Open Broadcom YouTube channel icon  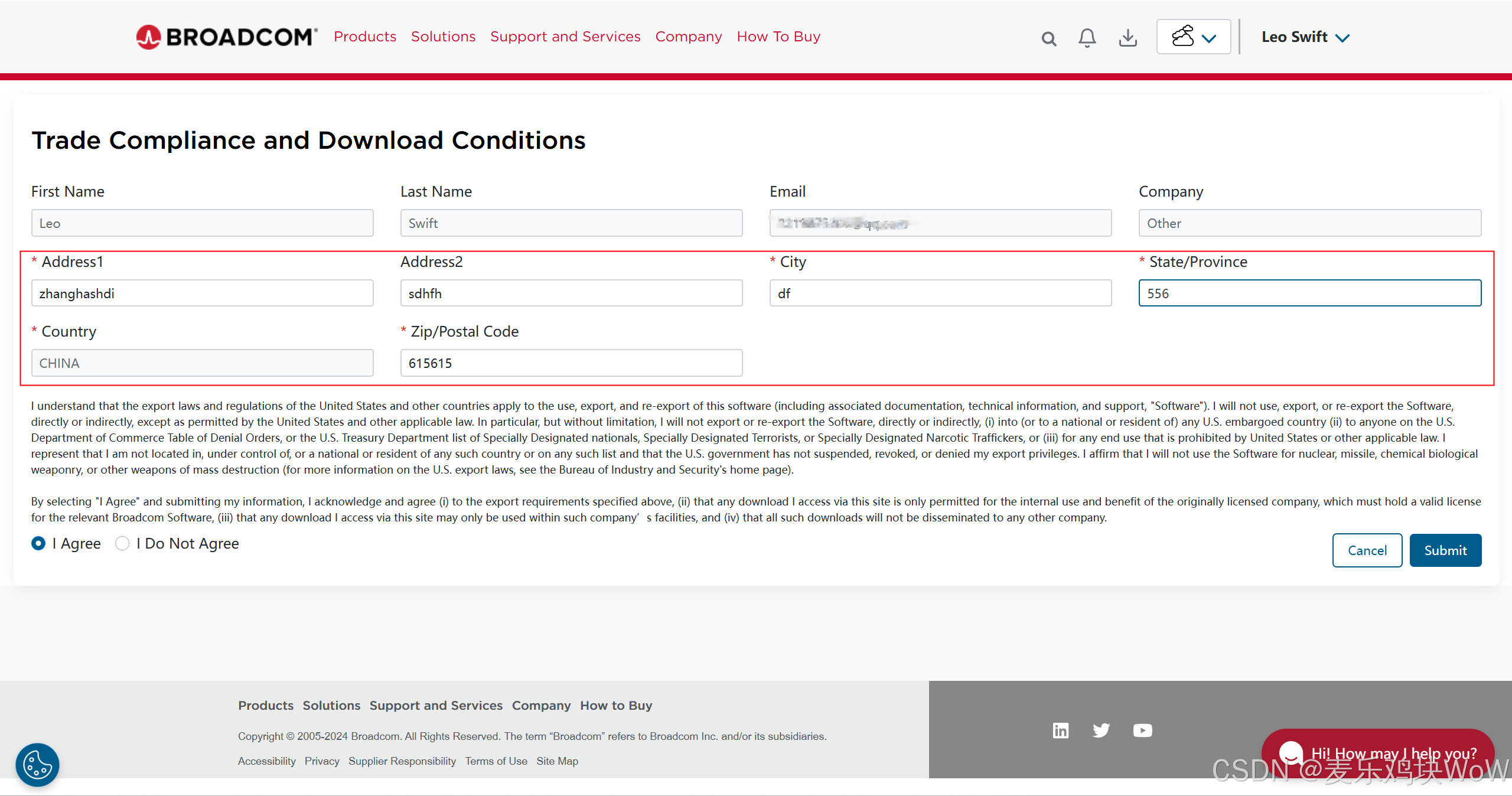coord(1142,730)
